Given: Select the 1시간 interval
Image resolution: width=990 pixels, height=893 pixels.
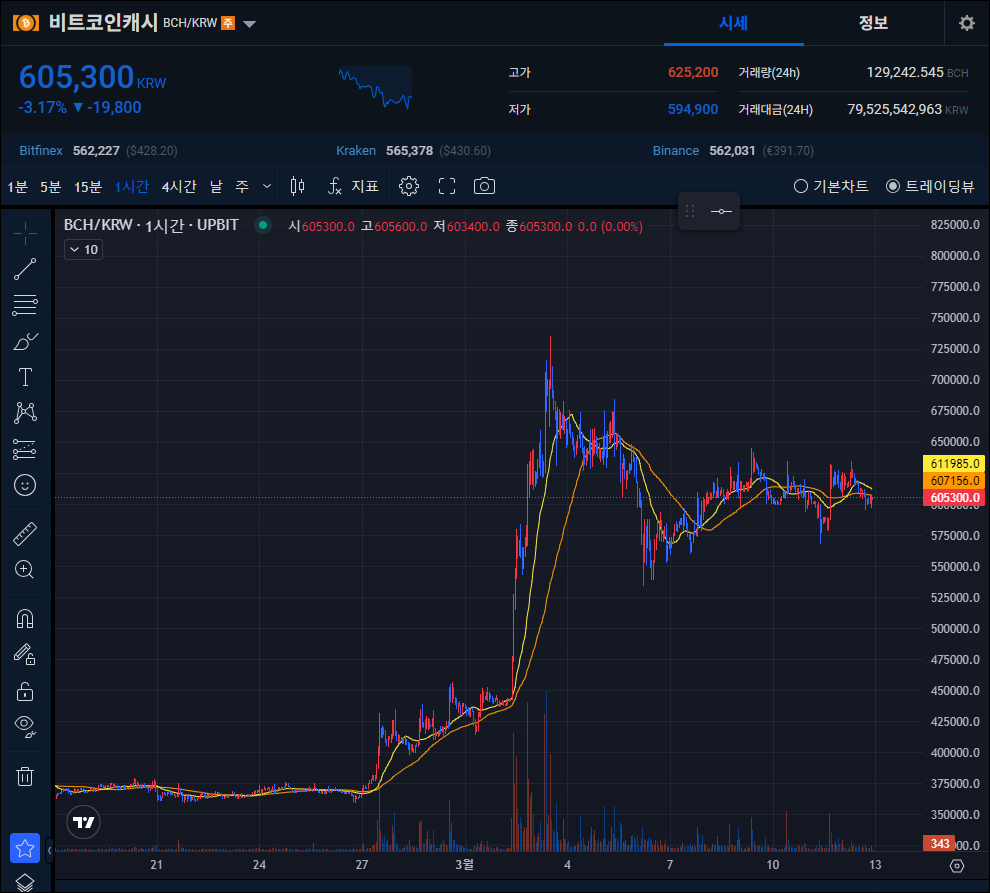Looking at the screenshot, I should 131,186.
